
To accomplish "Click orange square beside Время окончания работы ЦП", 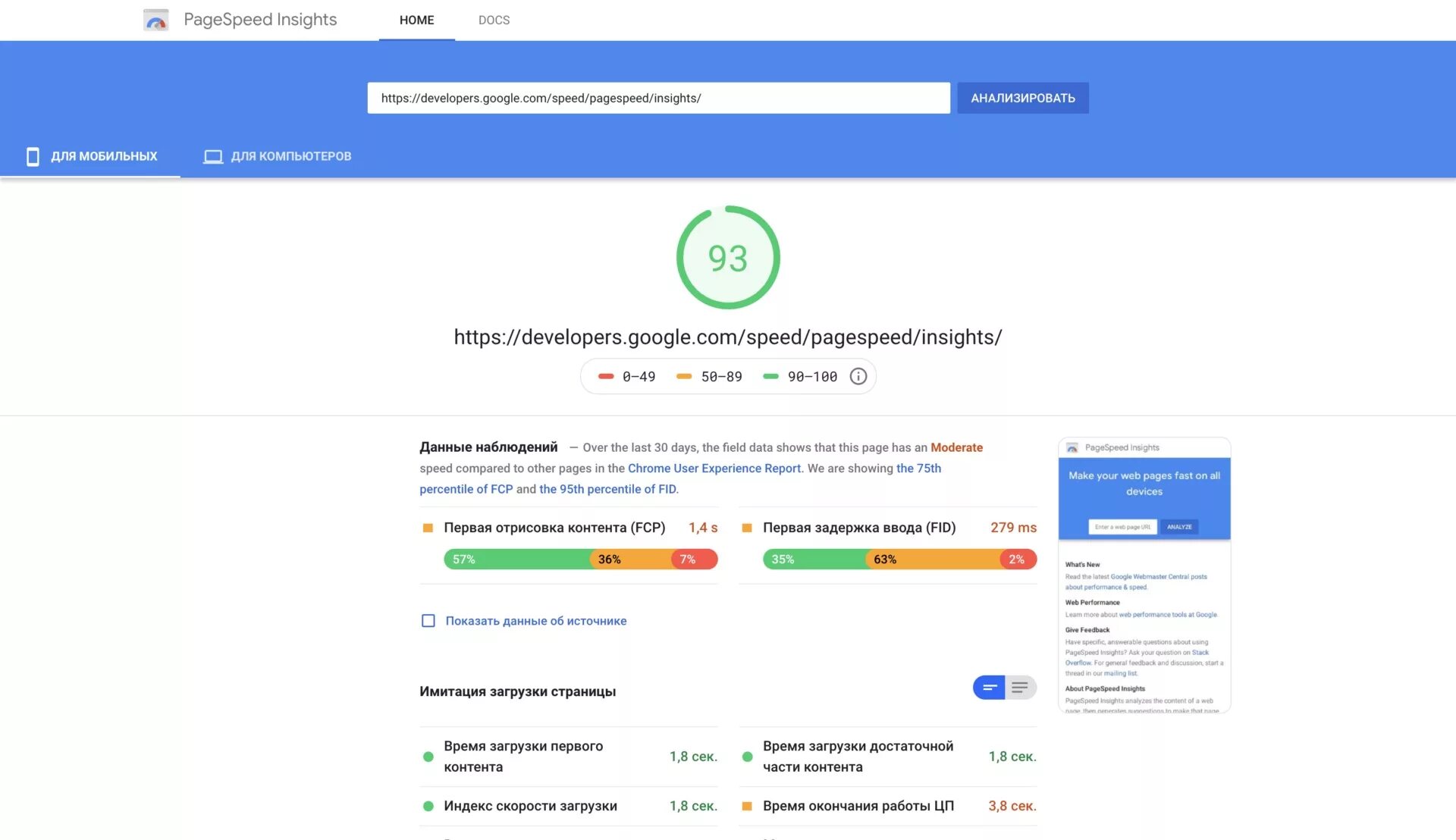I will (747, 806).
